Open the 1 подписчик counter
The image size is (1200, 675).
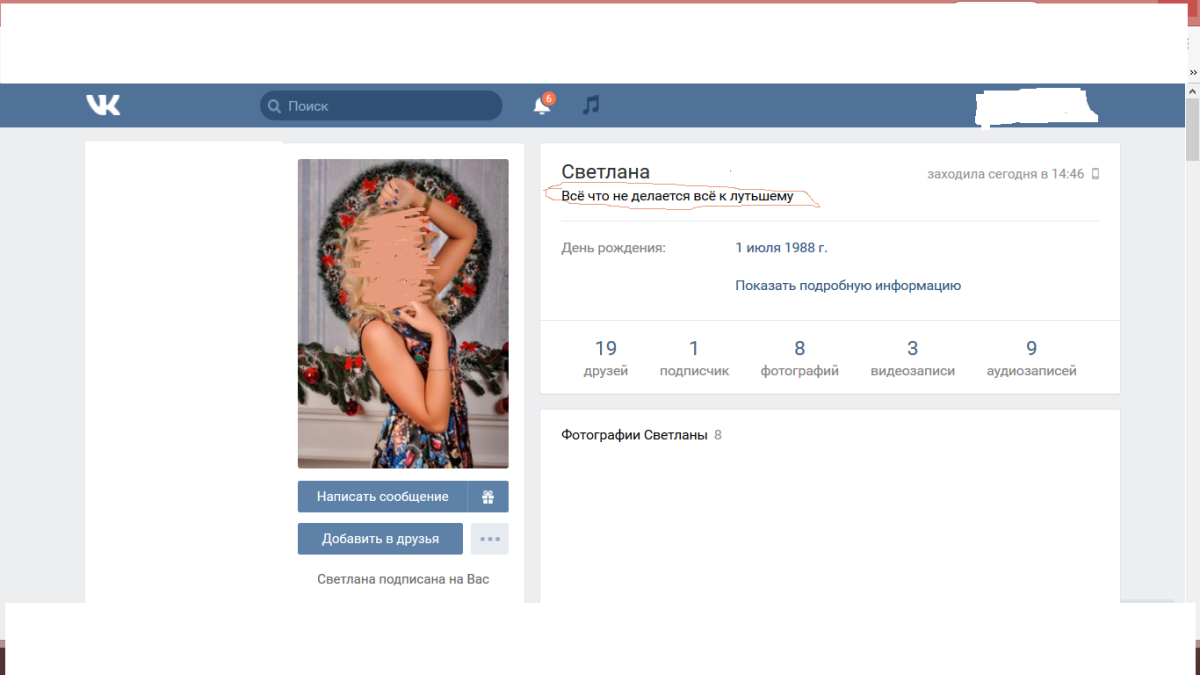pos(694,358)
